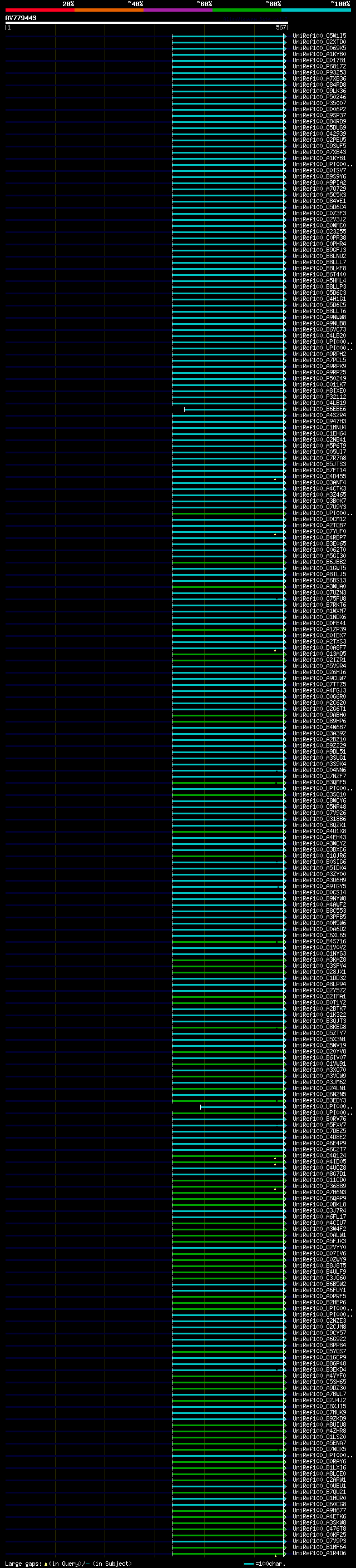Click the UniRef100_Q3ANF4 label
This screenshot has width=356, height=1568.
click(x=319, y=482)
